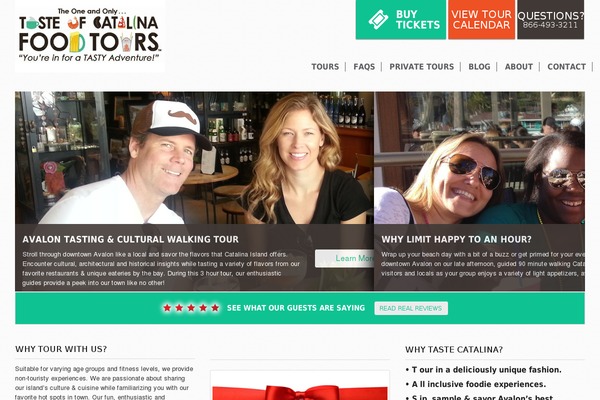
Task: Click the red ribbon gift image
Action: tap(300, 386)
